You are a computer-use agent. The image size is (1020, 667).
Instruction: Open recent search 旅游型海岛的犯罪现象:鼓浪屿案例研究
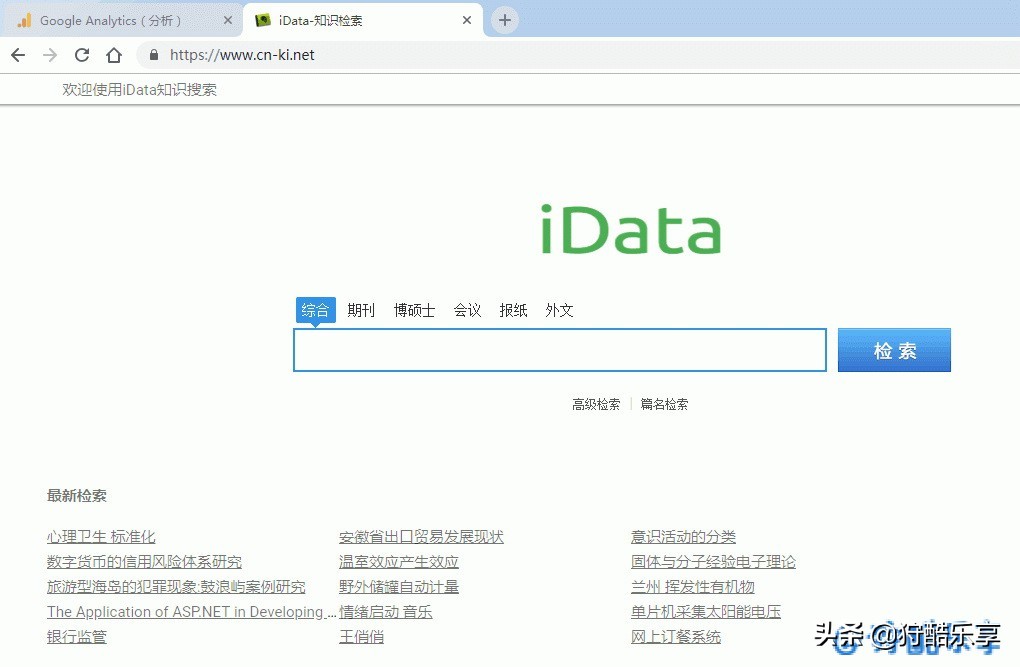point(176,587)
